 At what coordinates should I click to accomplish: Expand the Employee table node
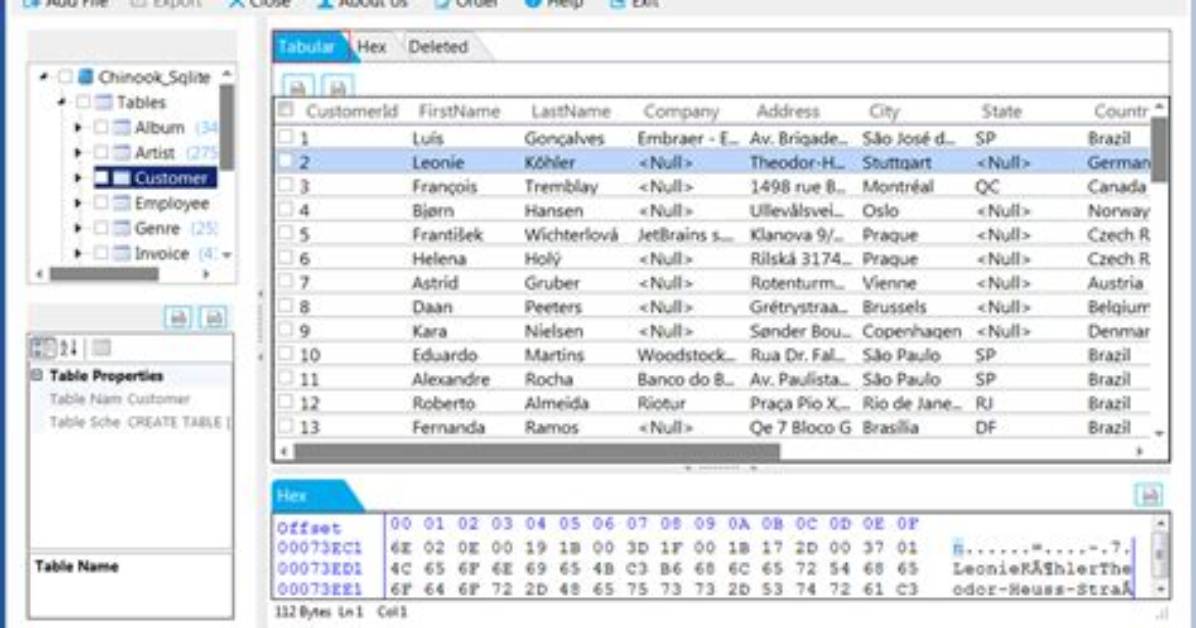pos(78,203)
